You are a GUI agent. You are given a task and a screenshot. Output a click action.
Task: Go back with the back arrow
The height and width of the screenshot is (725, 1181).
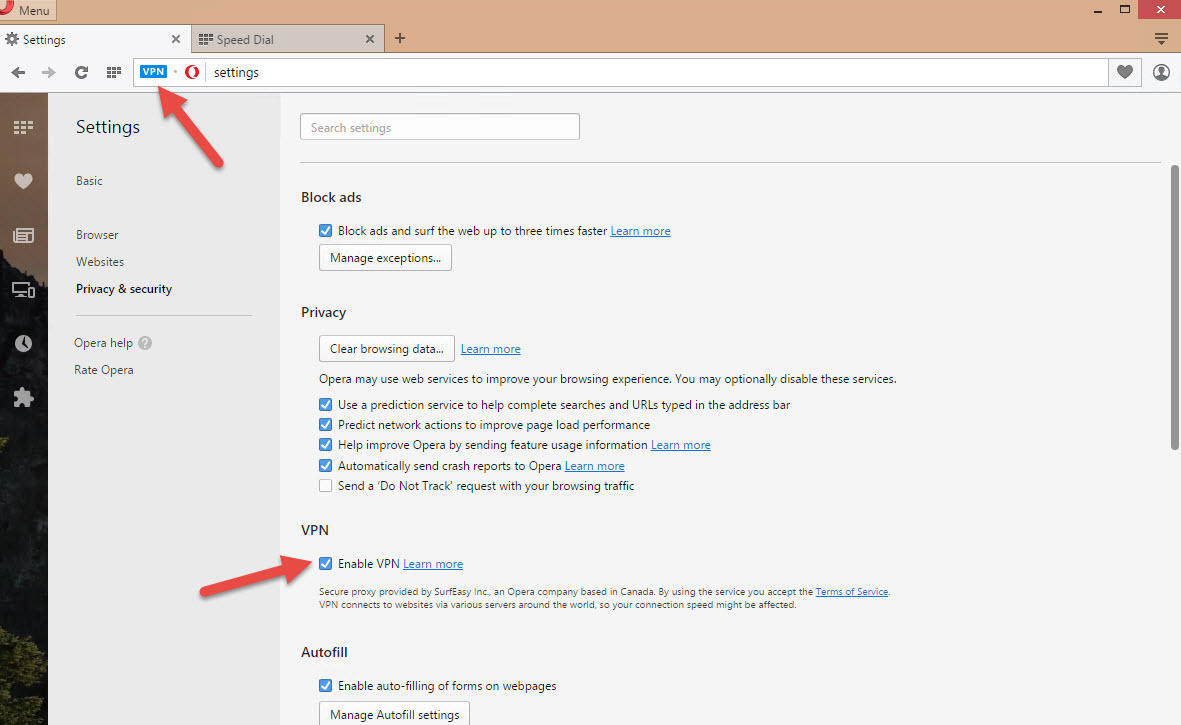pyautogui.click(x=18, y=72)
